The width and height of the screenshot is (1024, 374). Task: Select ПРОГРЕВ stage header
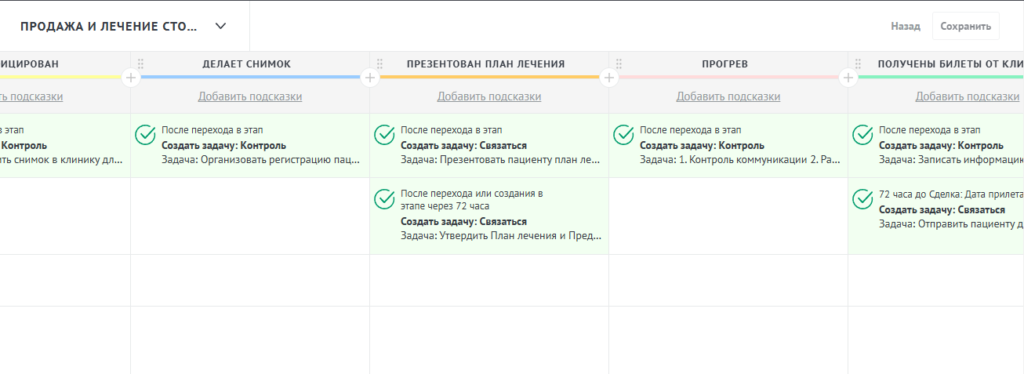point(725,64)
